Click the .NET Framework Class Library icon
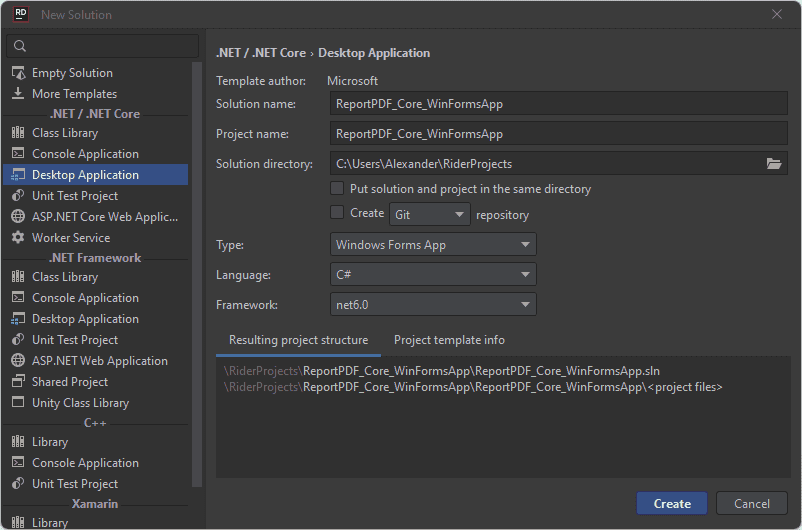The image size is (802, 530). pyautogui.click(x=18, y=277)
